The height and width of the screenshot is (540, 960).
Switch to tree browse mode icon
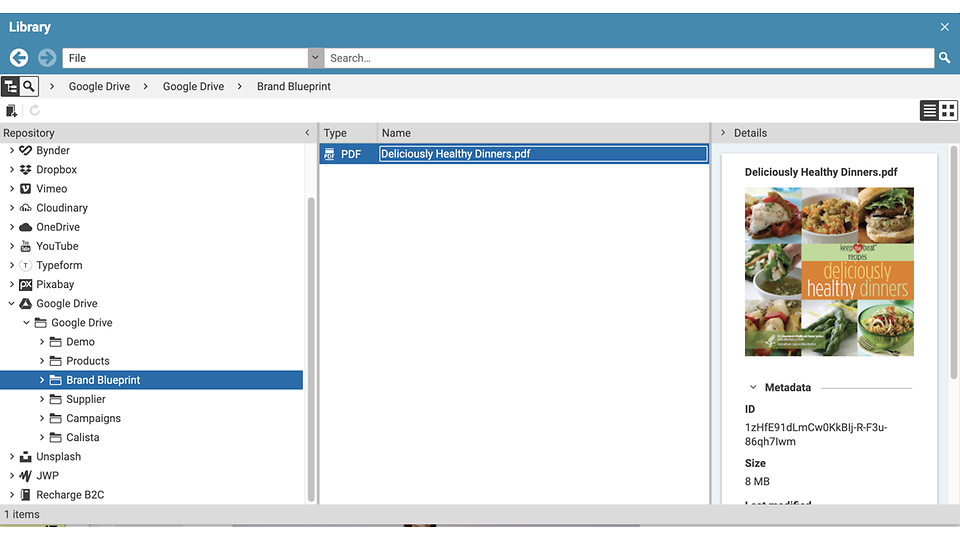tap(10, 86)
